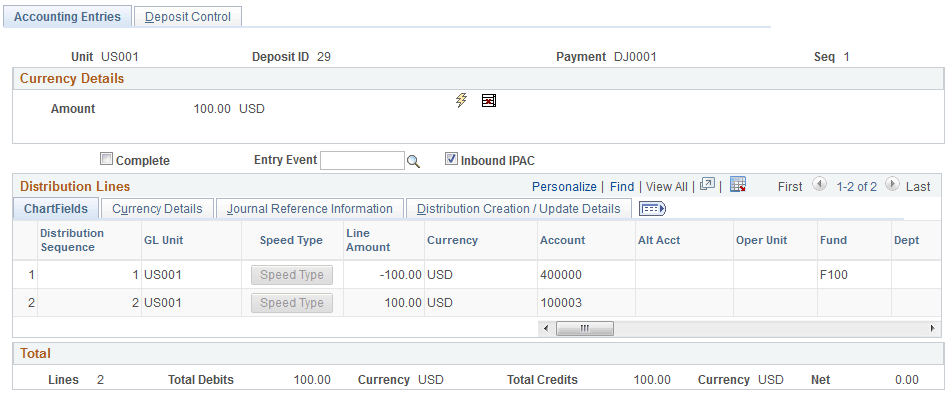Click line amount -100.00 in row 1
Viewport: 950px width, 395px height.
[400, 275]
